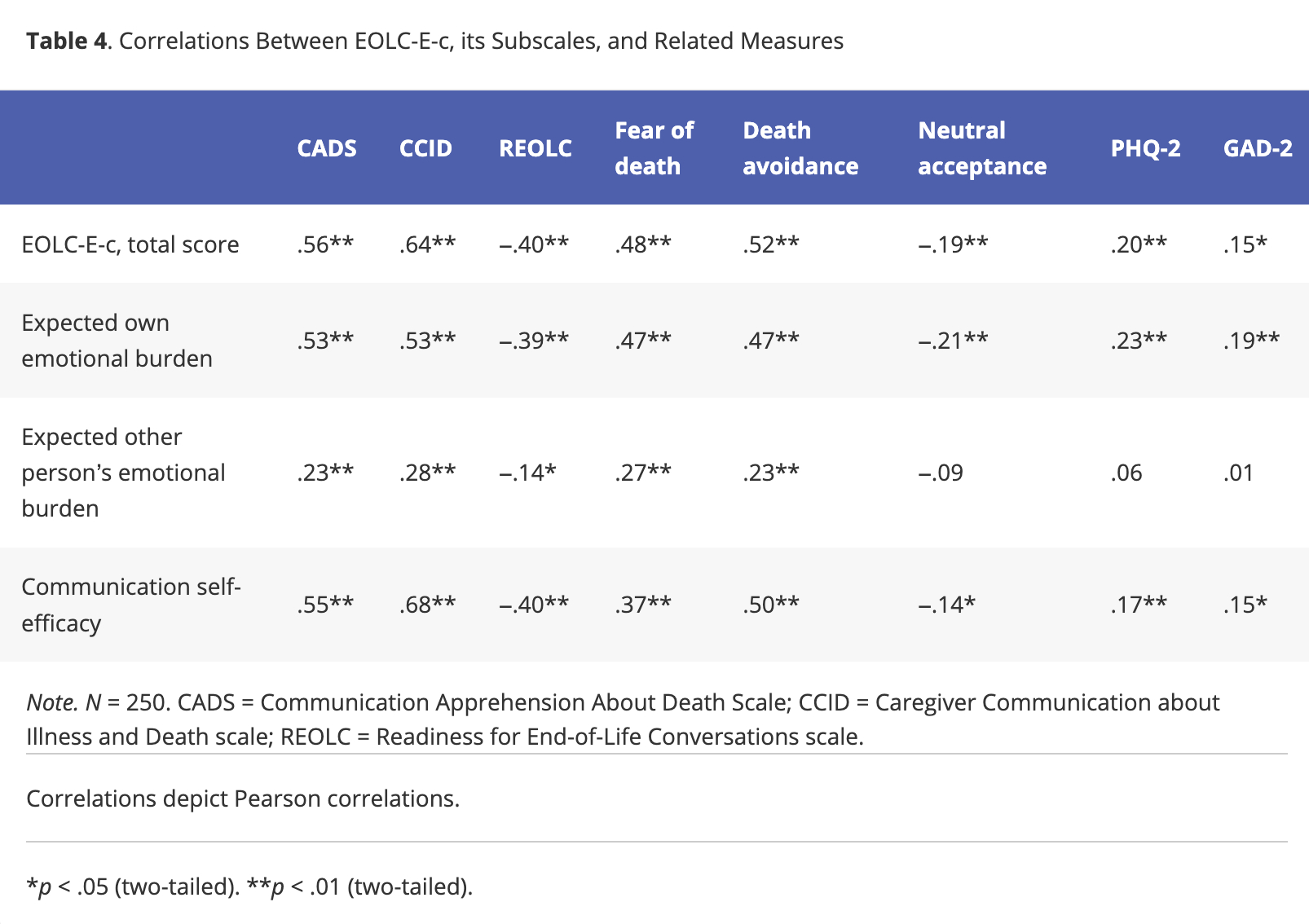Click Expected other person's emotional burden label
The image size is (1309, 924).
(123, 473)
